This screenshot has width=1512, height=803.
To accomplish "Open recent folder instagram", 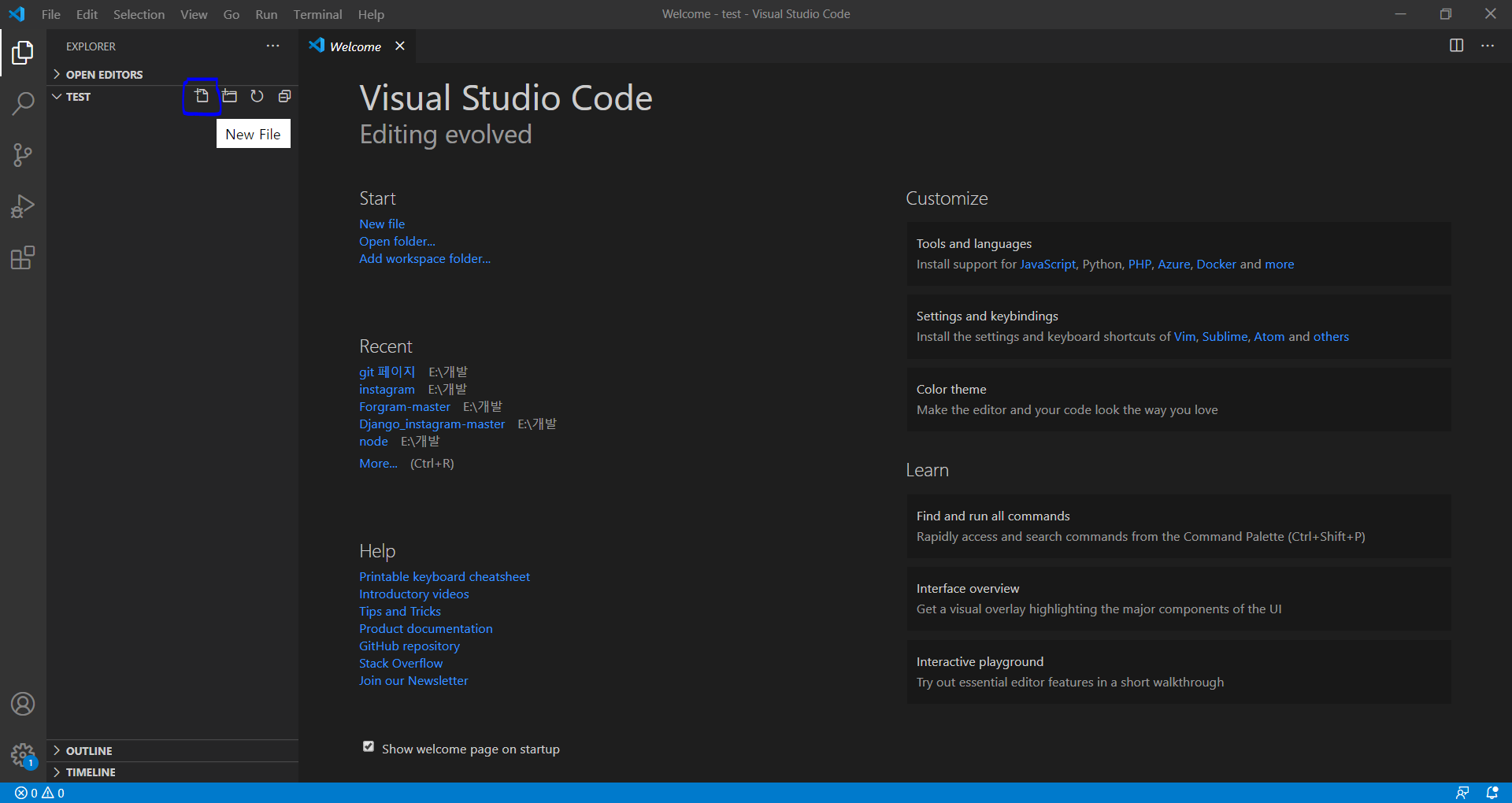I will point(387,389).
